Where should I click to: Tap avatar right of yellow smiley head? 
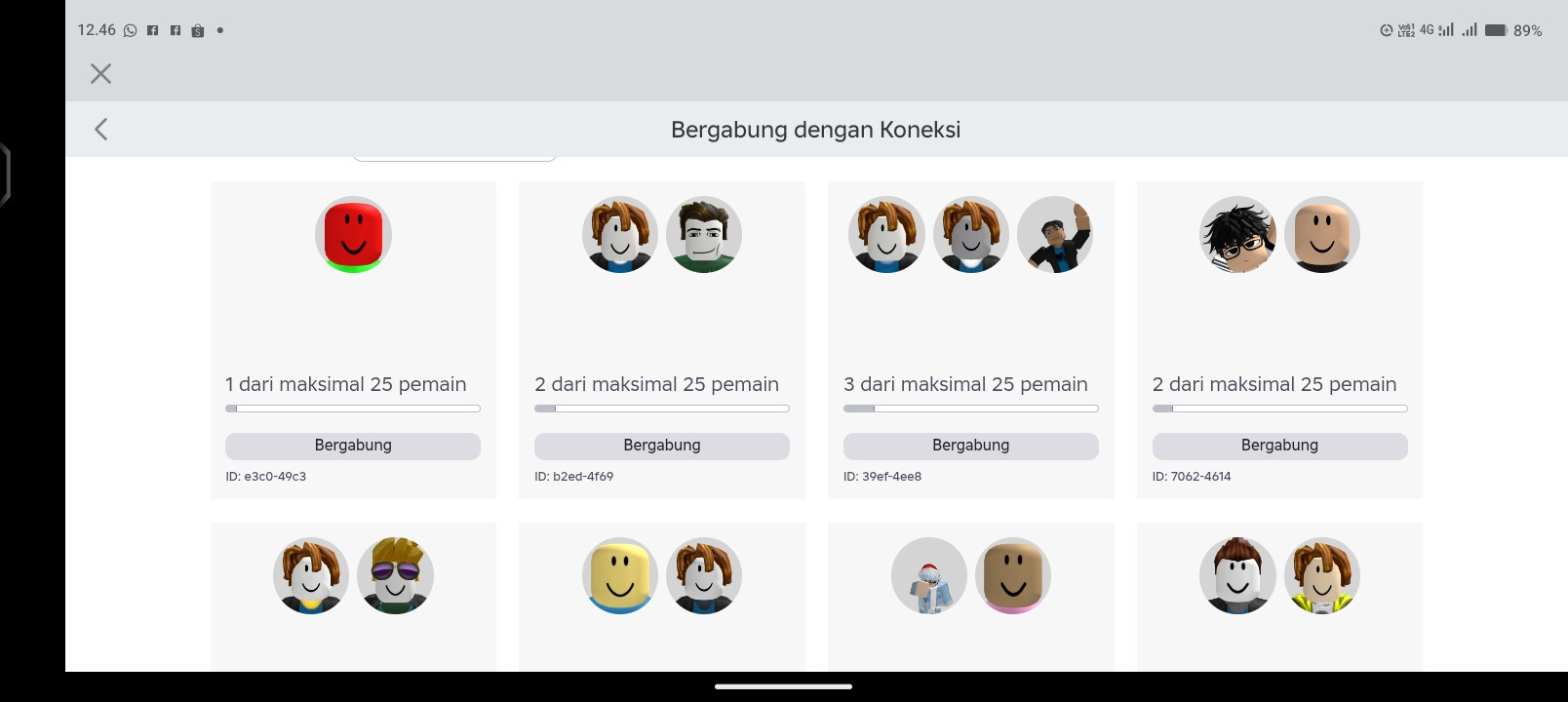[x=704, y=575]
